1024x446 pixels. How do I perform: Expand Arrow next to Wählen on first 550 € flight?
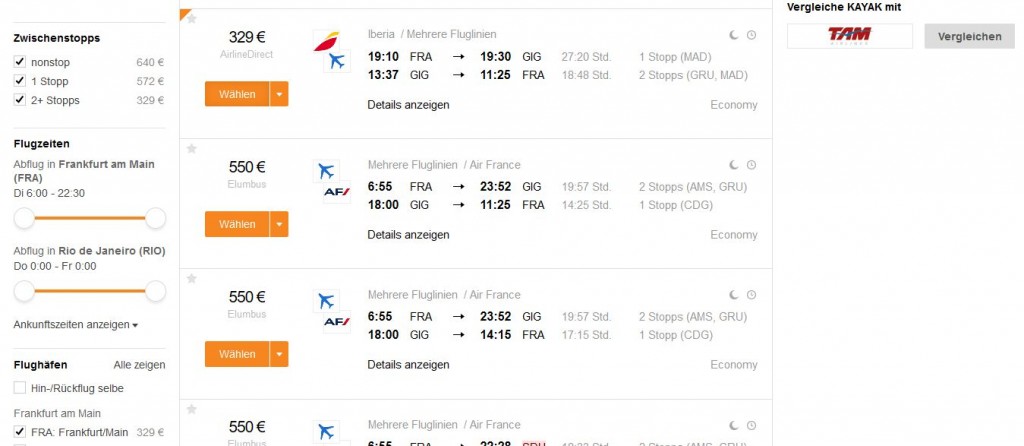pyautogui.click(x=279, y=225)
